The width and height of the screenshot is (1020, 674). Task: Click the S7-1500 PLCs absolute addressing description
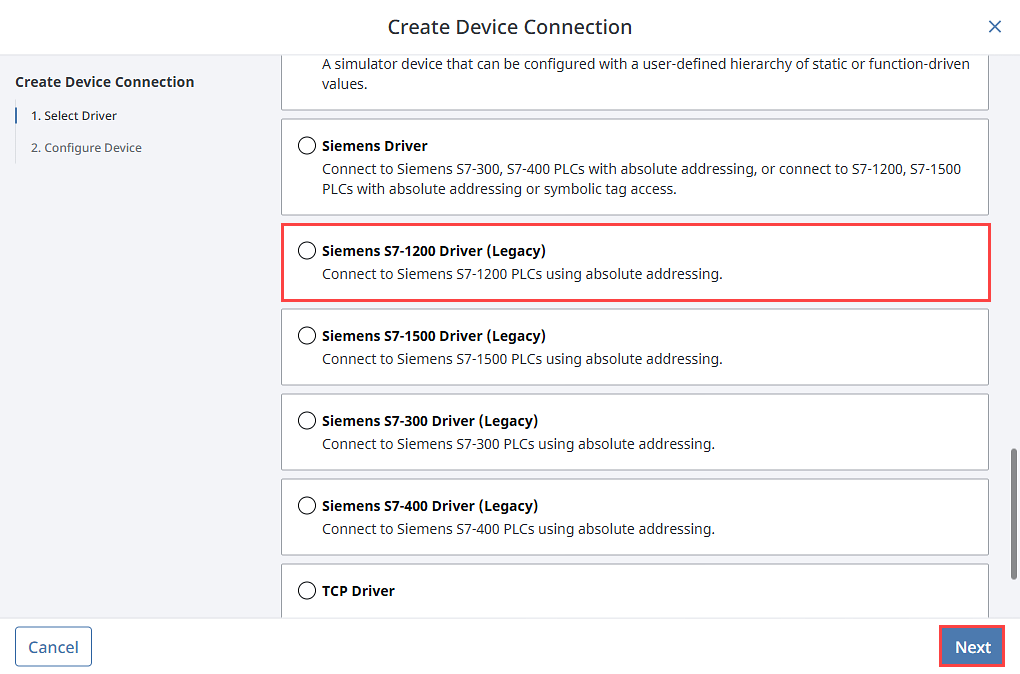[521, 359]
